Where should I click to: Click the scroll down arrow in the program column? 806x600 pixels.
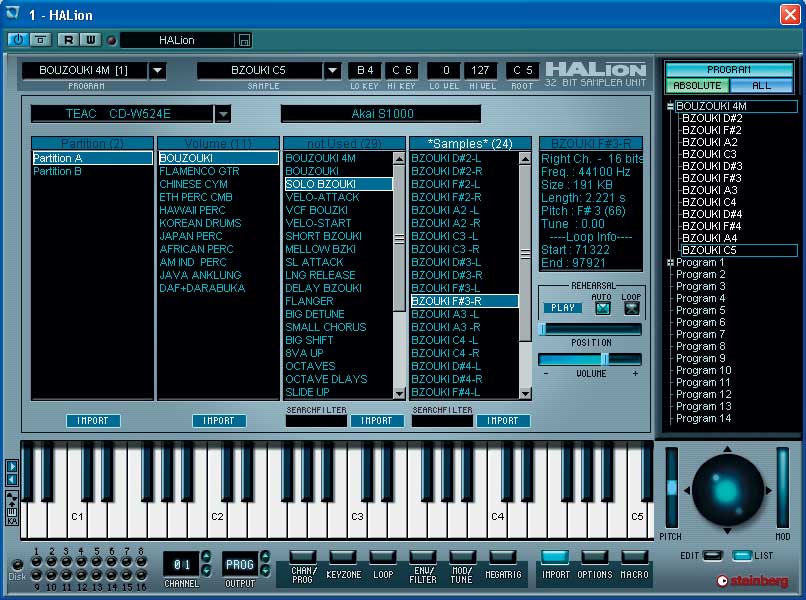399,393
